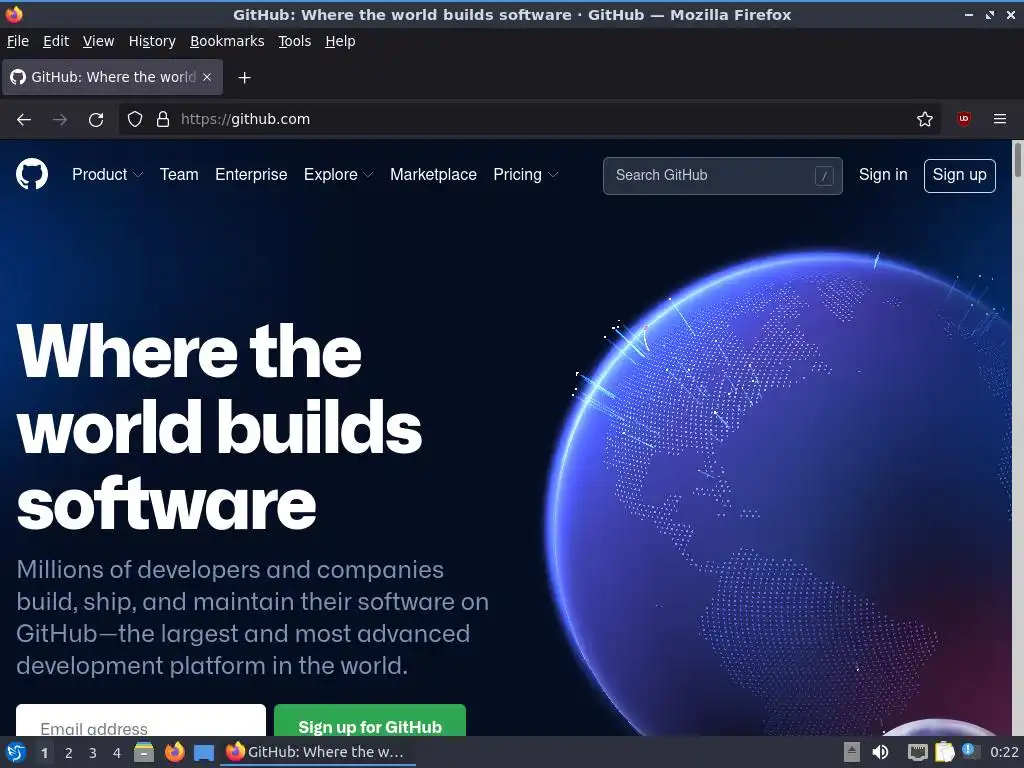Open the clipboard manager tray icon
1024x768 pixels.
click(x=944, y=752)
